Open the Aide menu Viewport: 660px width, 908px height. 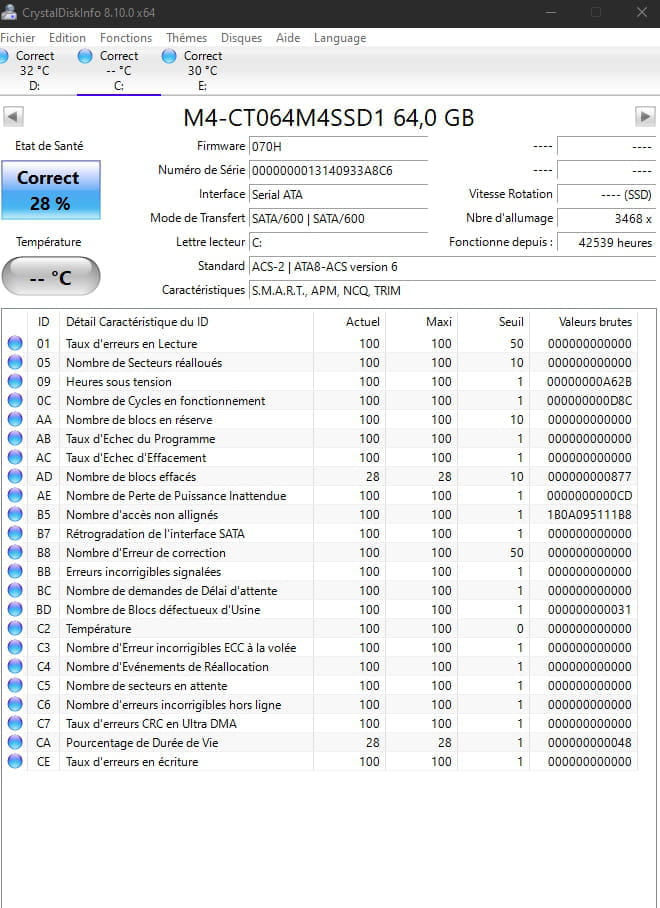pyautogui.click(x=288, y=38)
